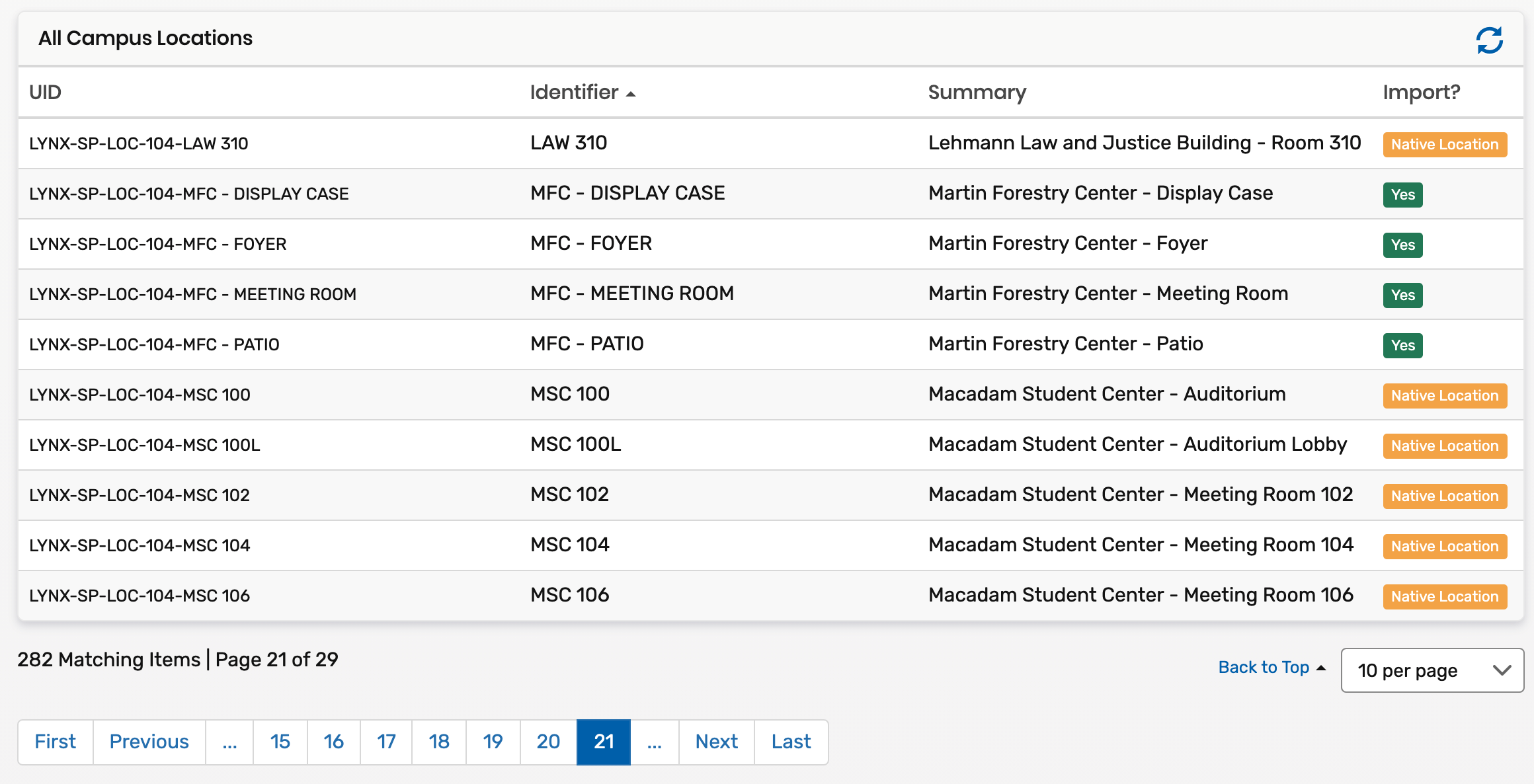Select the MSC 100L row identifier
The width and height of the screenshot is (1534, 784).
575,444
